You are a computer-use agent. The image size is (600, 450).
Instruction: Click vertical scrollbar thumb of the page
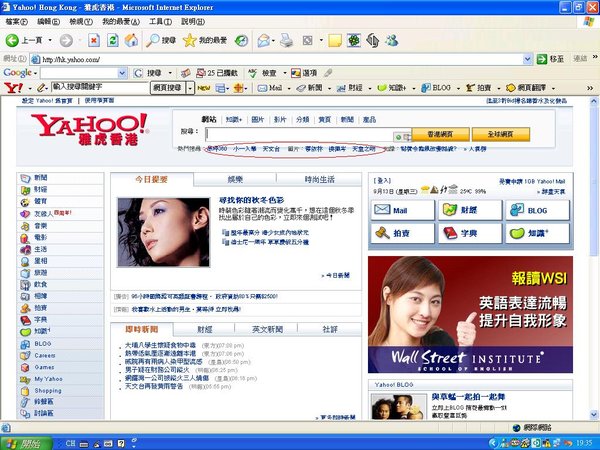(593, 182)
